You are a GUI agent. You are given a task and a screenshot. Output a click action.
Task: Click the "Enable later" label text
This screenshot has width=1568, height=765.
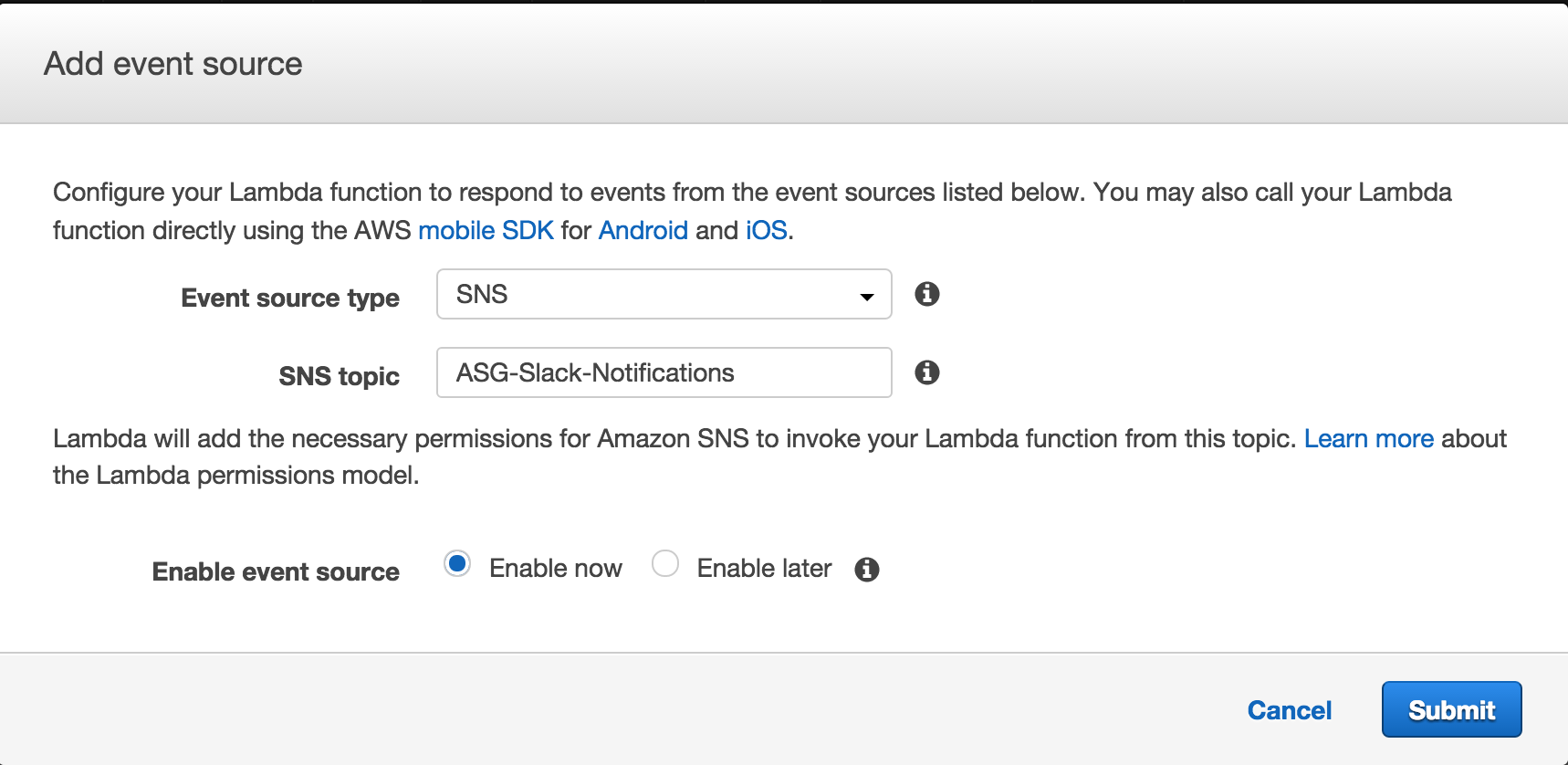[x=764, y=569]
